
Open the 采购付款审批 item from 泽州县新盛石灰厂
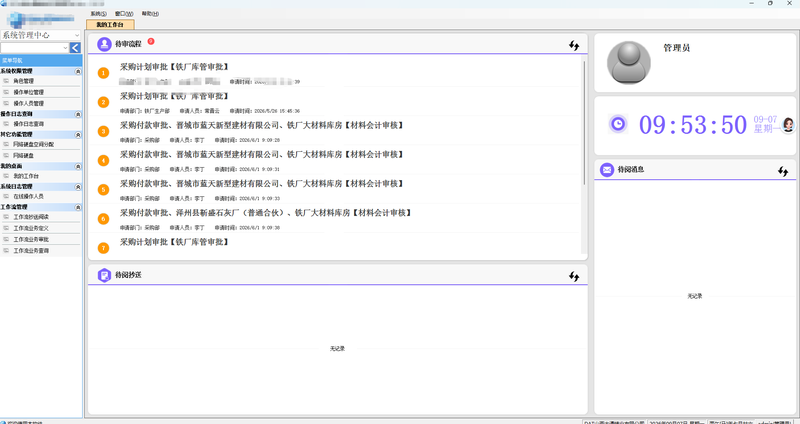265,213
